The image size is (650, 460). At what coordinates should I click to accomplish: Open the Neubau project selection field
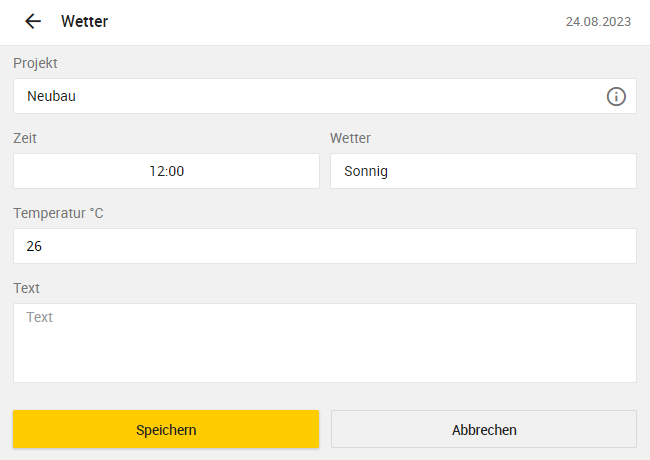[x=325, y=96]
